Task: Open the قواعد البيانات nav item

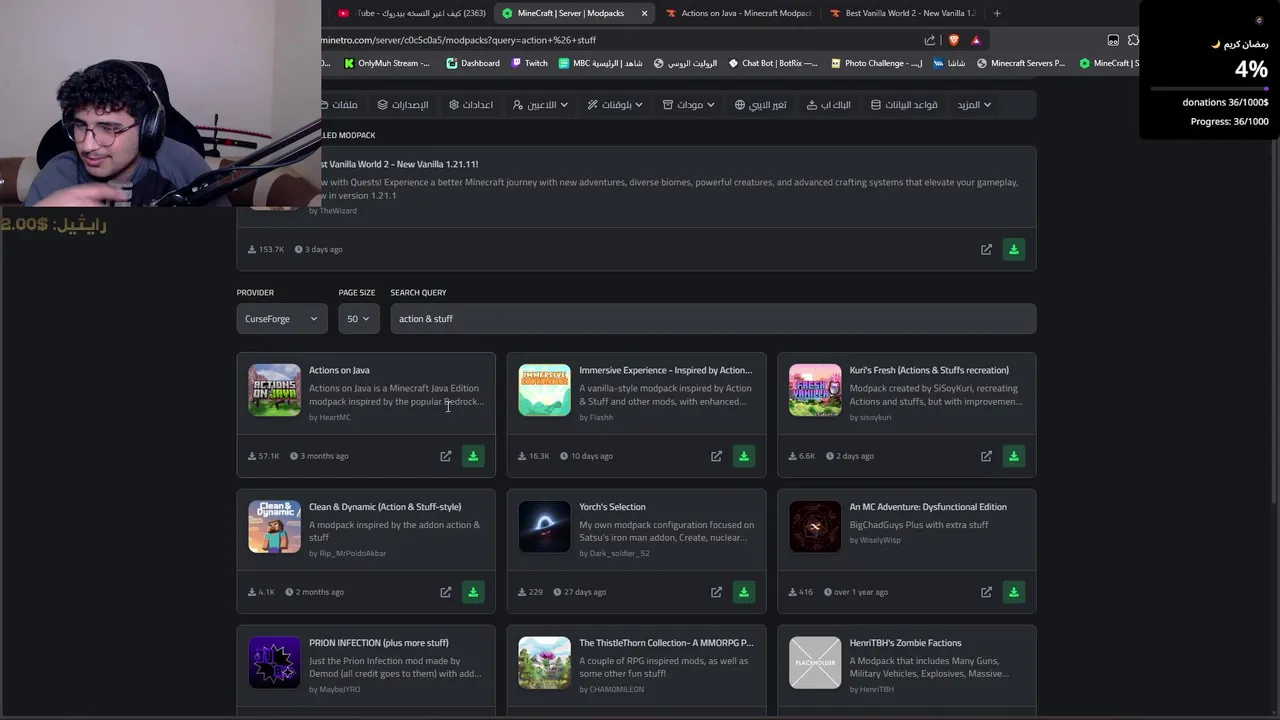Action: (904, 105)
